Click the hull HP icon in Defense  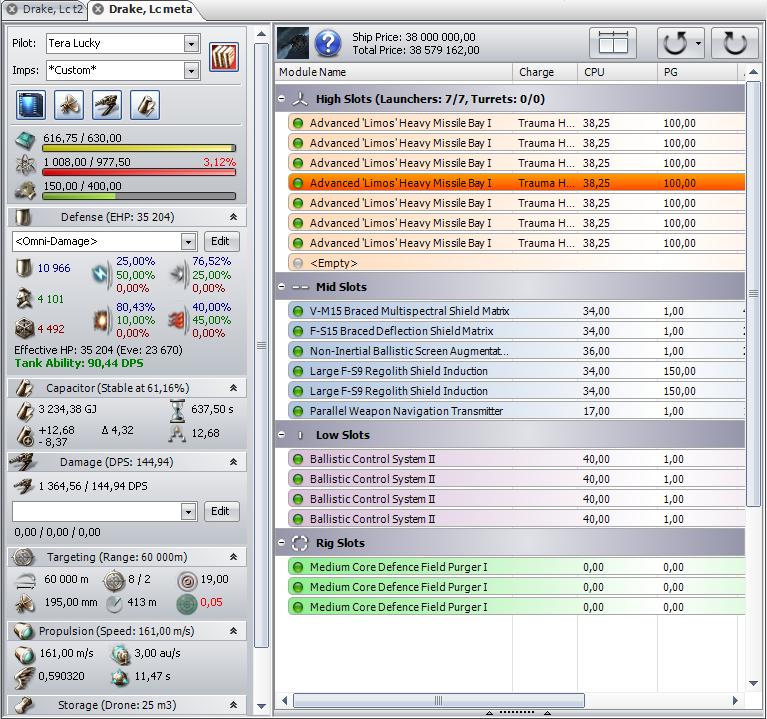(24, 329)
